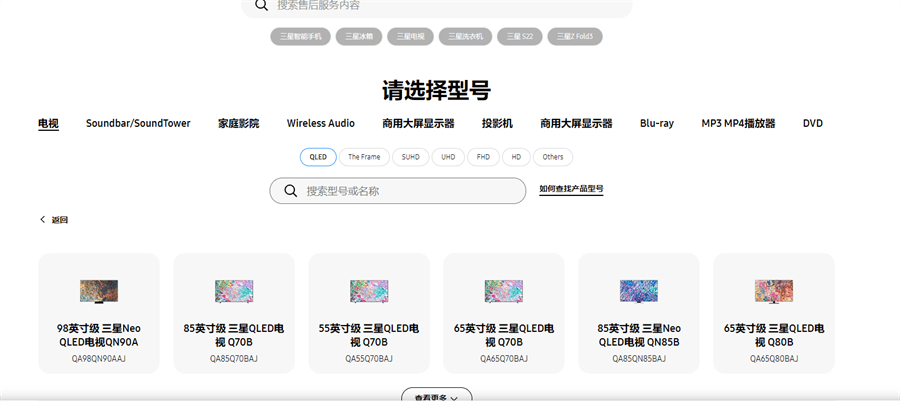The width and height of the screenshot is (900, 405).
Task: Select the The Frame filter pill
Action: [364, 157]
